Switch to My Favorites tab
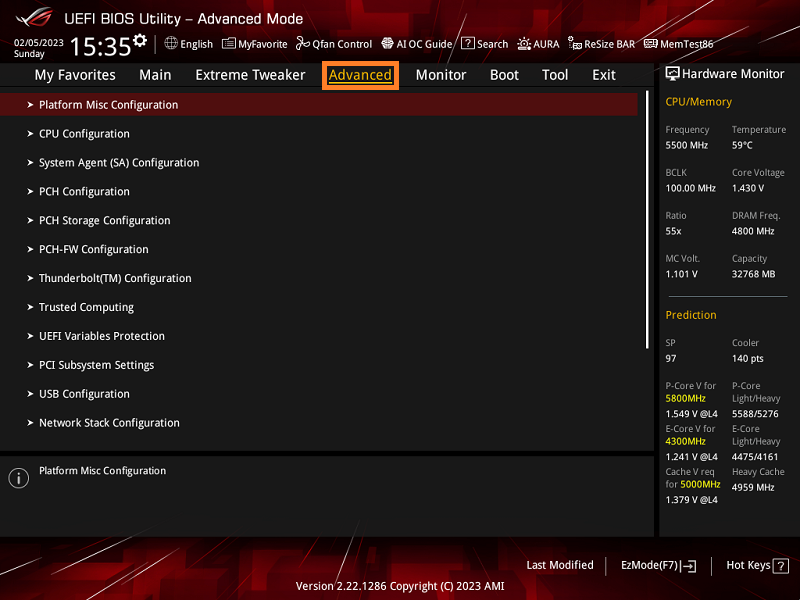Image resolution: width=800 pixels, height=600 pixels. pyautogui.click(x=75, y=75)
